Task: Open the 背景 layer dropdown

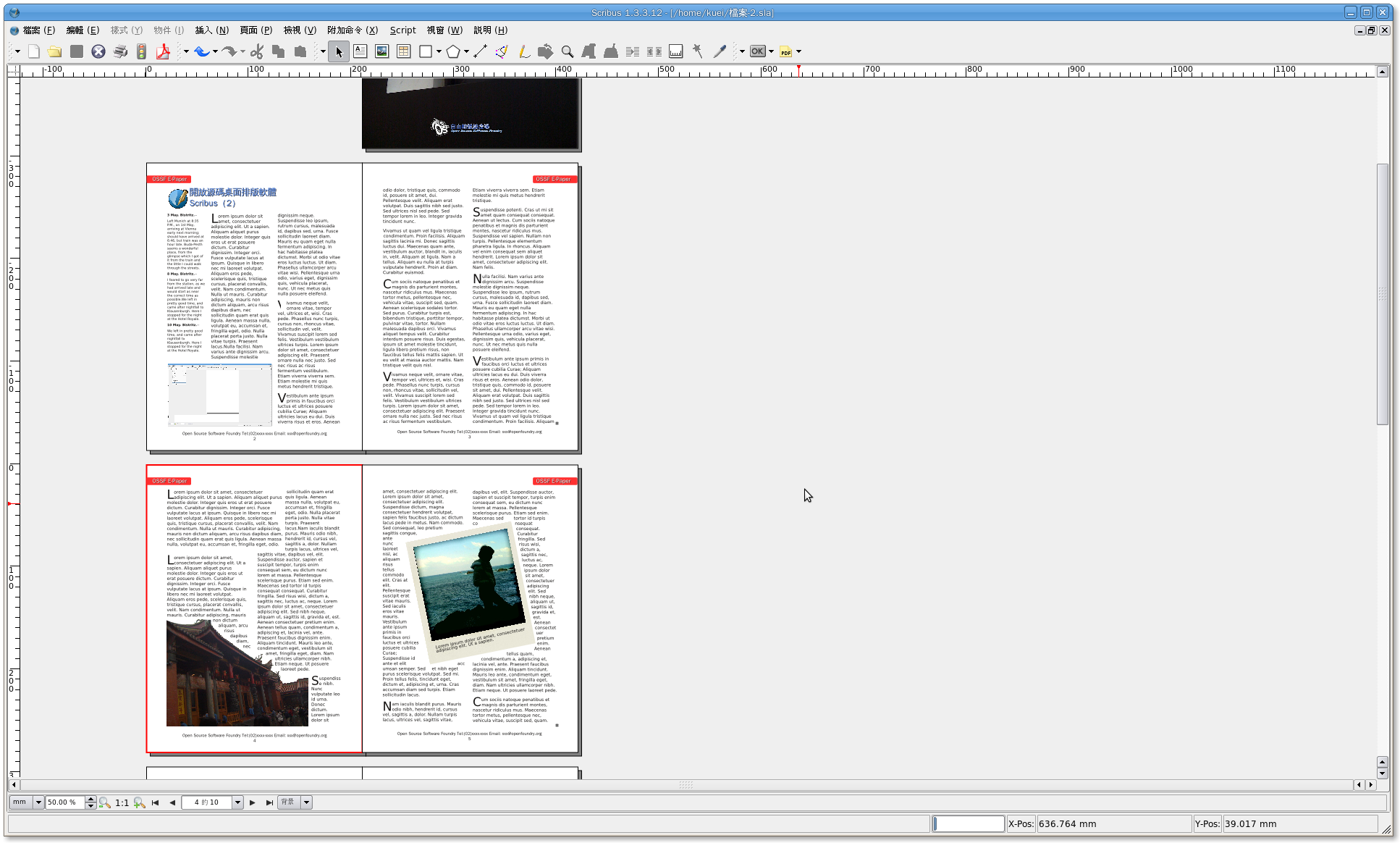Action: coord(306,802)
